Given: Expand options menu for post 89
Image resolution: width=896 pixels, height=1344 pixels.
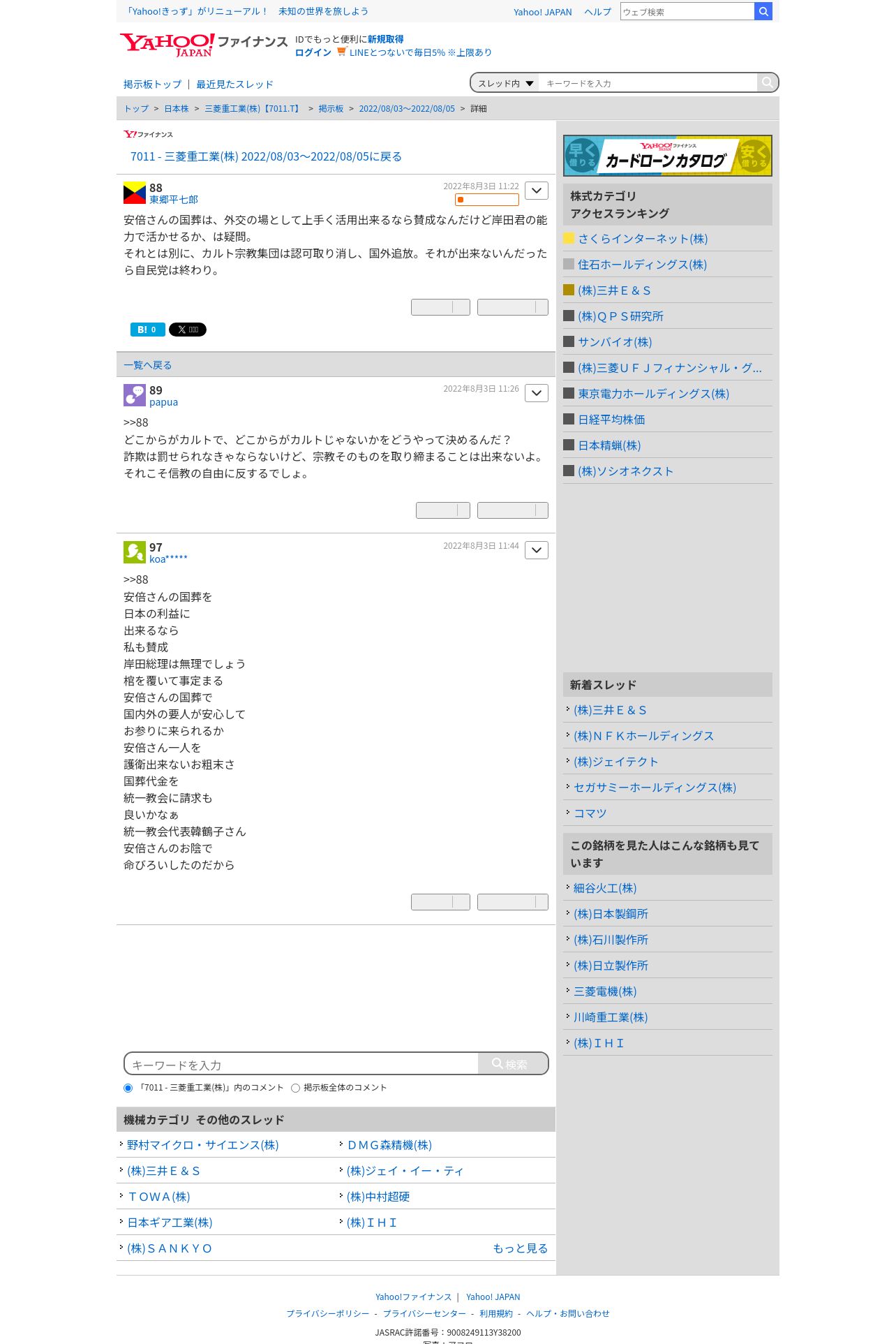Looking at the screenshot, I should 537,393.
